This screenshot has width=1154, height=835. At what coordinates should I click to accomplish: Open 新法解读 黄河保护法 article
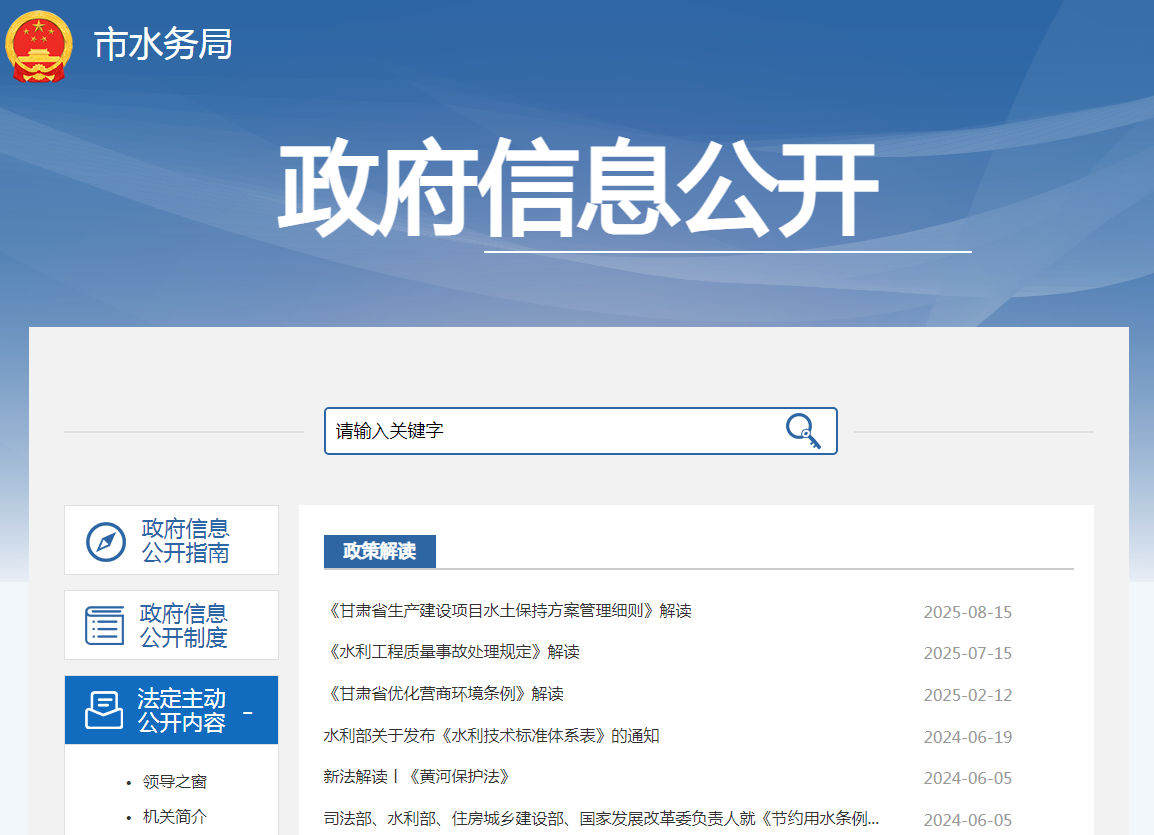417,777
